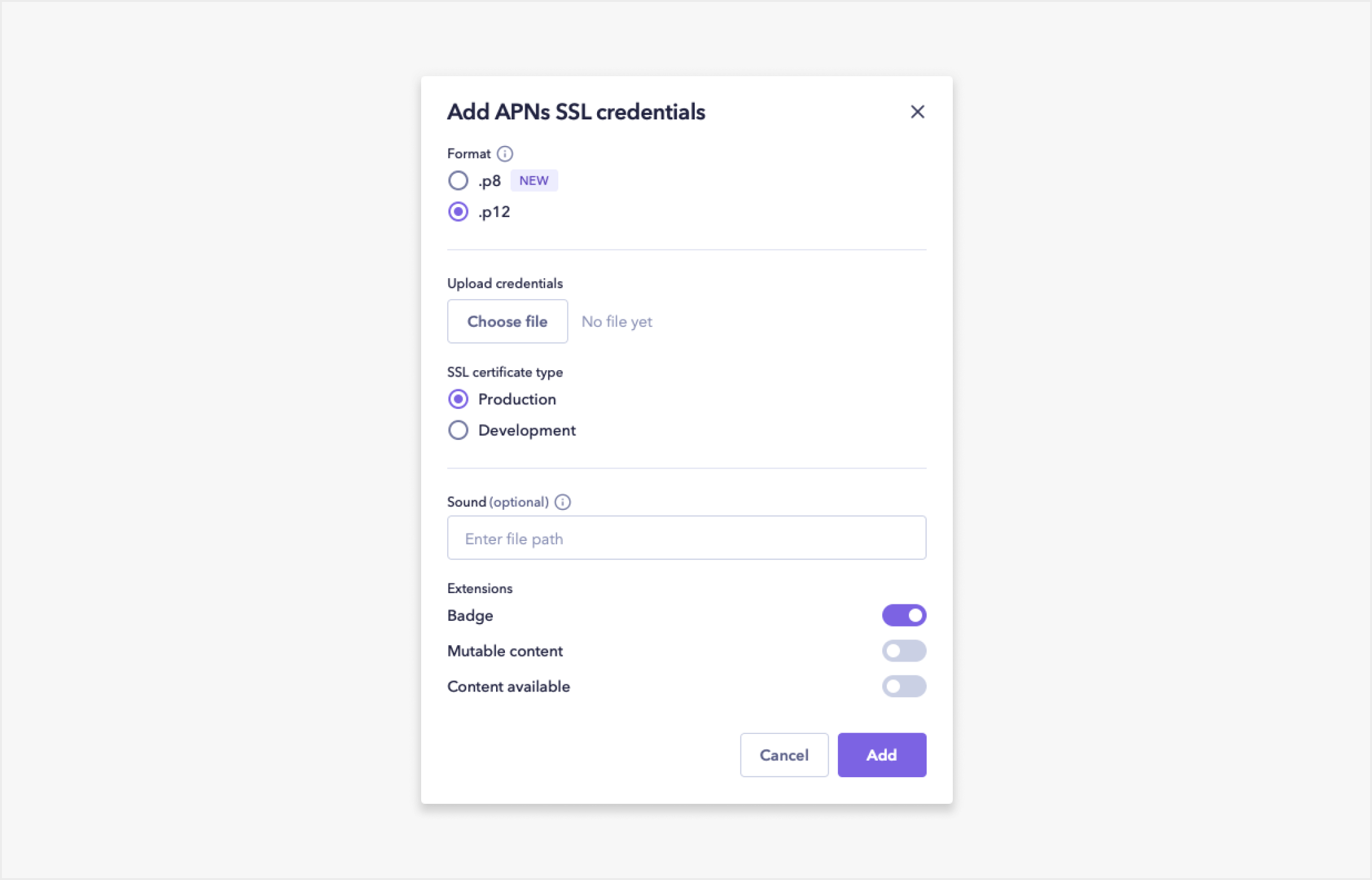The height and width of the screenshot is (880, 1372).
Task: Open the Format info tooltip icon
Action: point(506,153)
